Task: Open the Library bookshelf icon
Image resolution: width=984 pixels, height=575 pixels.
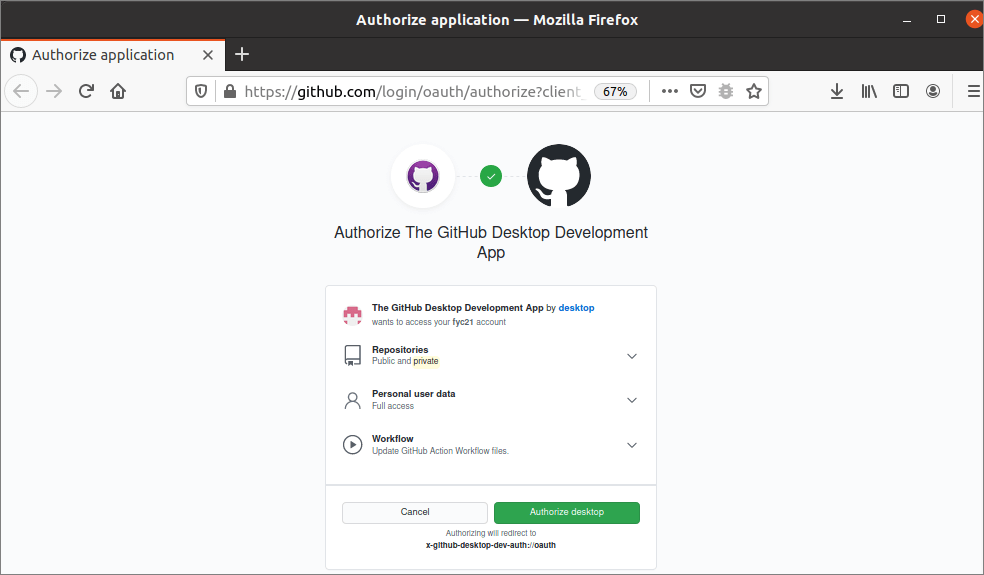Action: coord(868,91)
